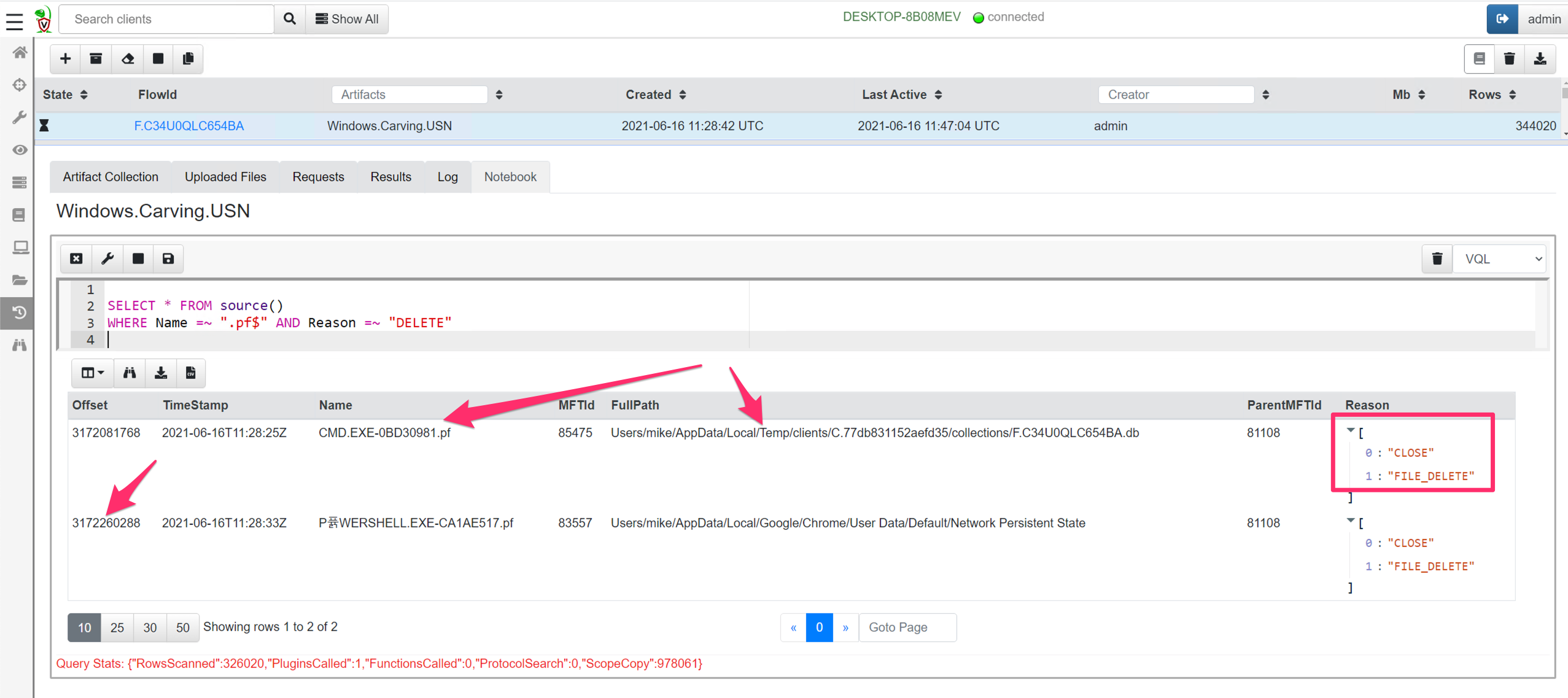Click the save cell floppy icon

point(168,258)
